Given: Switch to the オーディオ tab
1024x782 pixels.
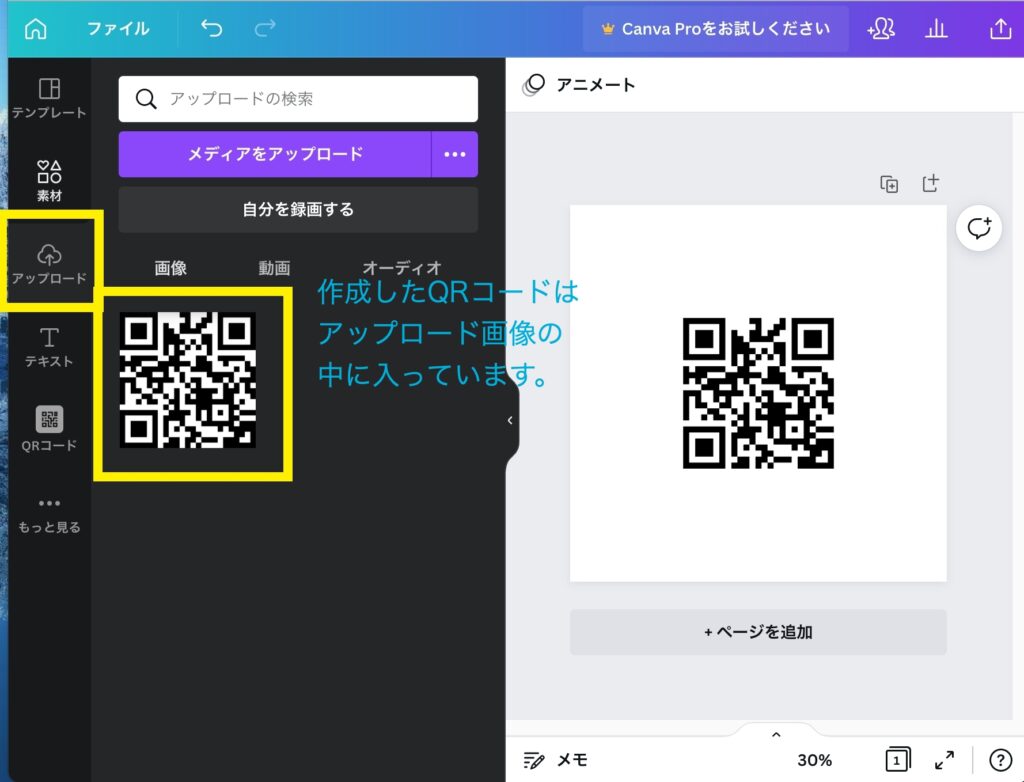Looking at the screenshot, I should coord(402,268).
